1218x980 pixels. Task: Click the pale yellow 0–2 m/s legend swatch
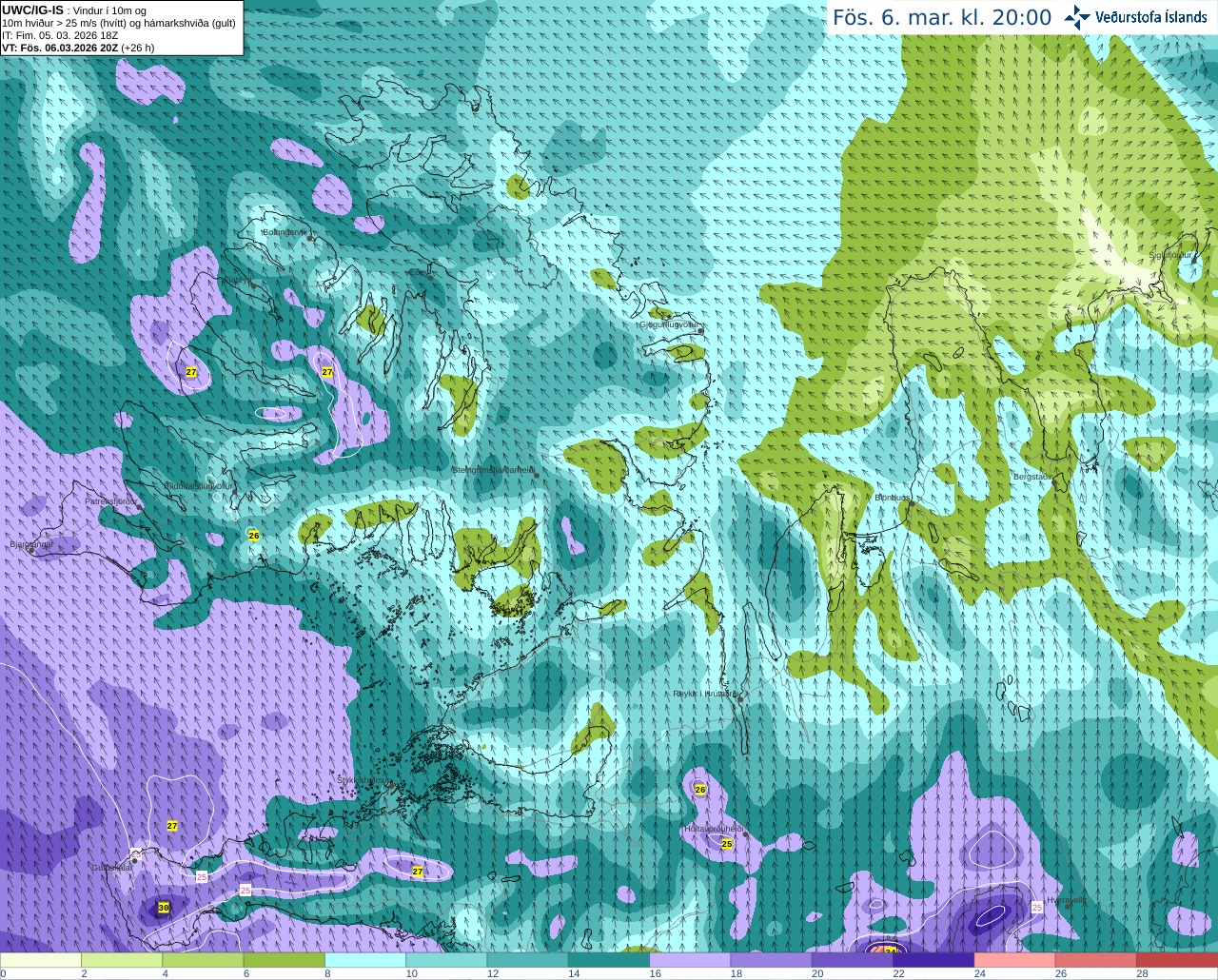point(41,960)
